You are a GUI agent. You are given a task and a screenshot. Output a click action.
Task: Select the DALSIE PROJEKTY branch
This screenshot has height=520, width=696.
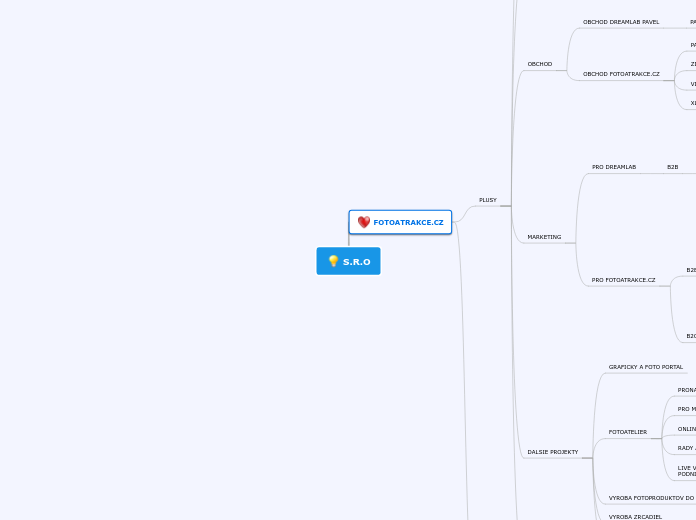(553, 452)
